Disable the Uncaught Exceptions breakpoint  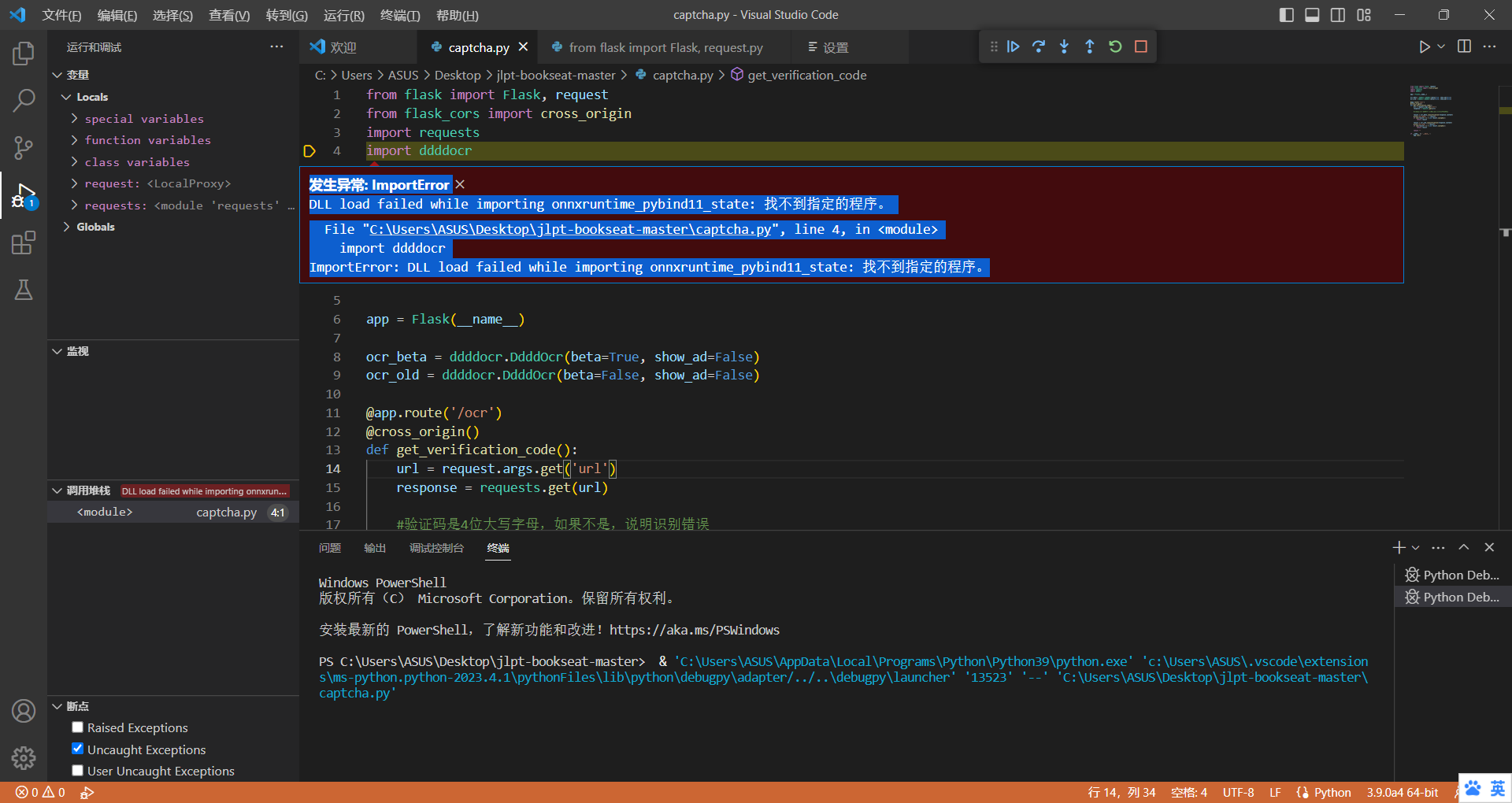point(77,749)
